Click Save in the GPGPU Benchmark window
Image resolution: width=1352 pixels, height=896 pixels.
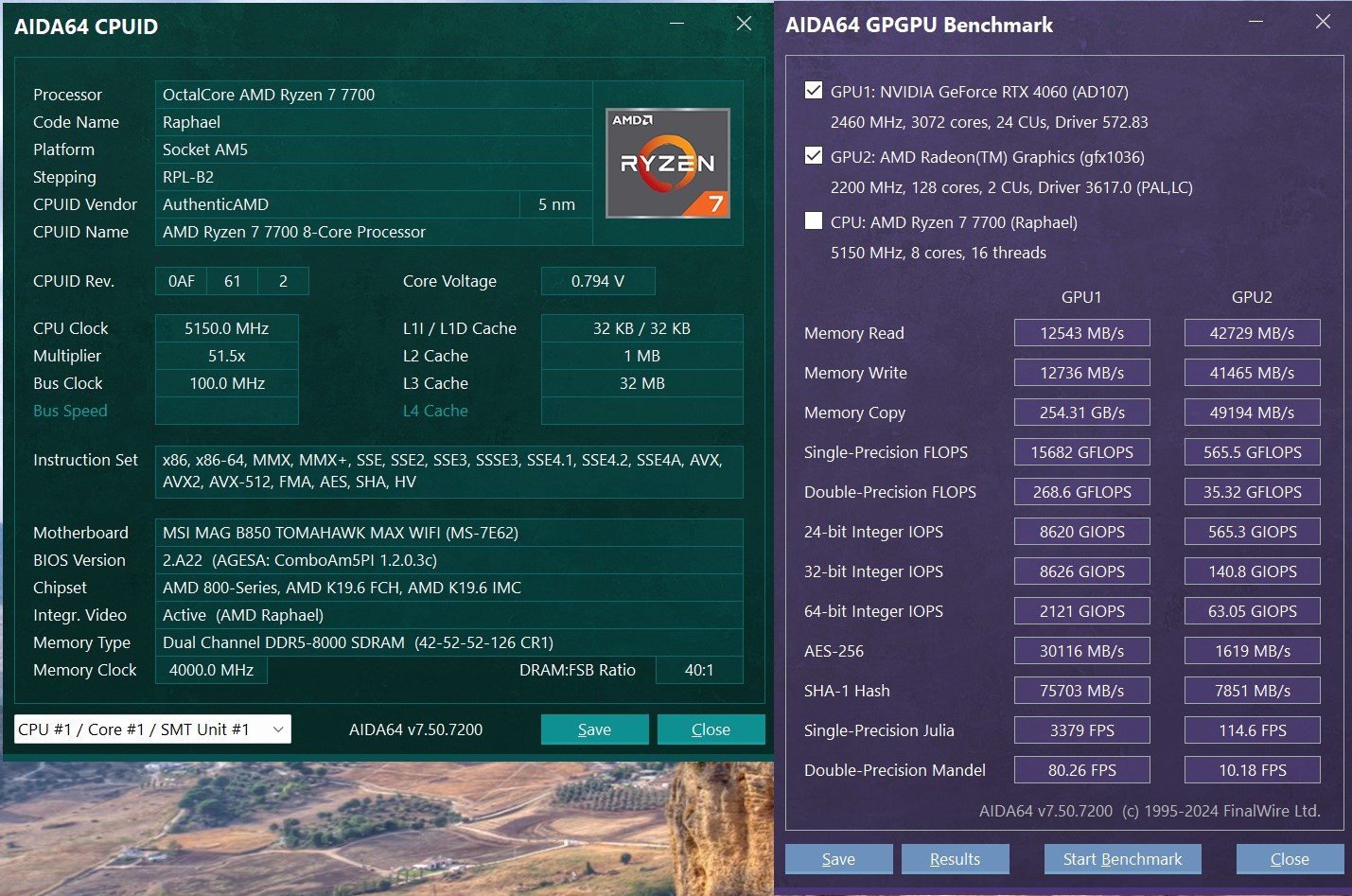coord(838,859)
